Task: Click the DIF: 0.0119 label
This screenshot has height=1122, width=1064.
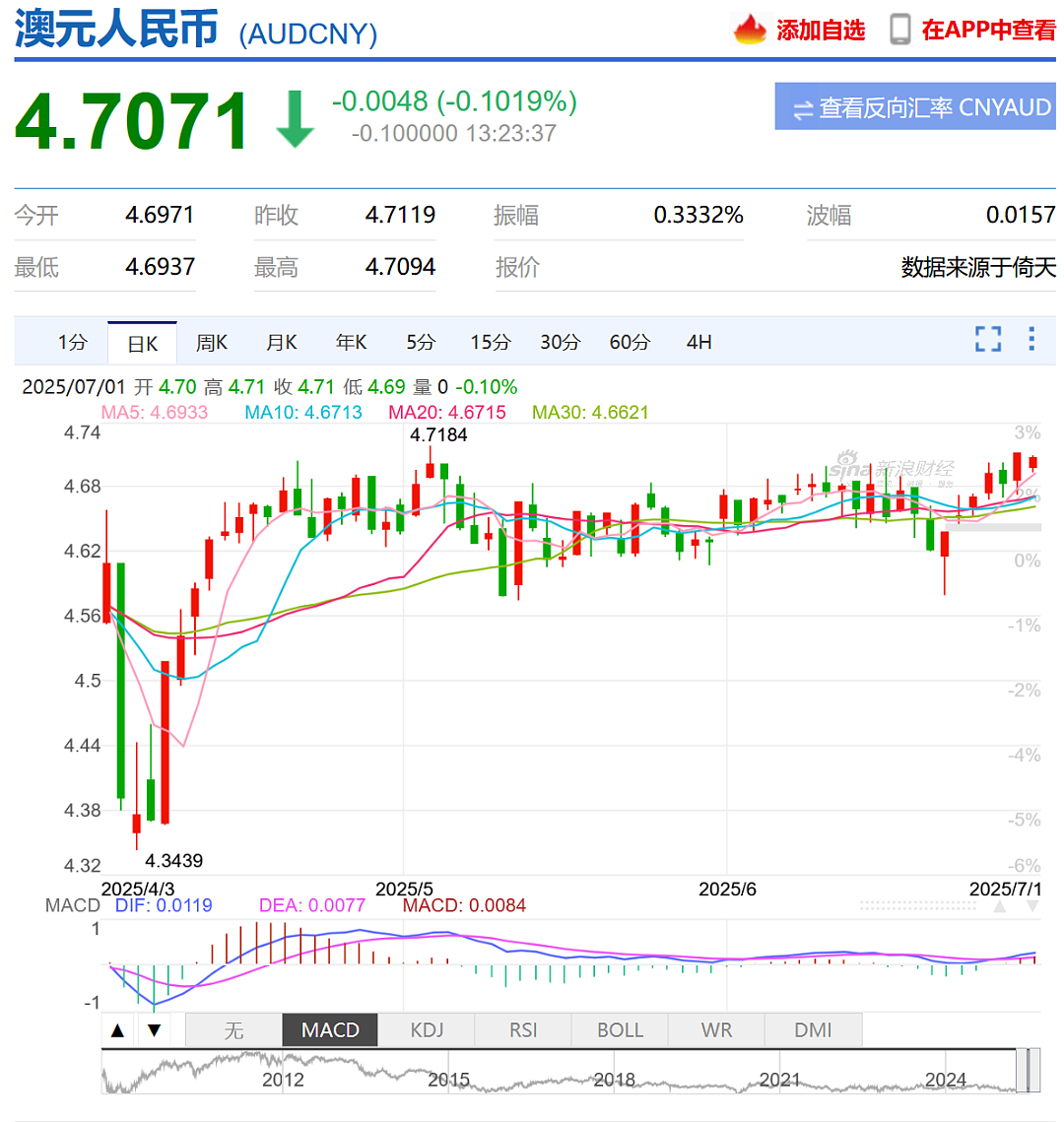Action: coord(164,906)
